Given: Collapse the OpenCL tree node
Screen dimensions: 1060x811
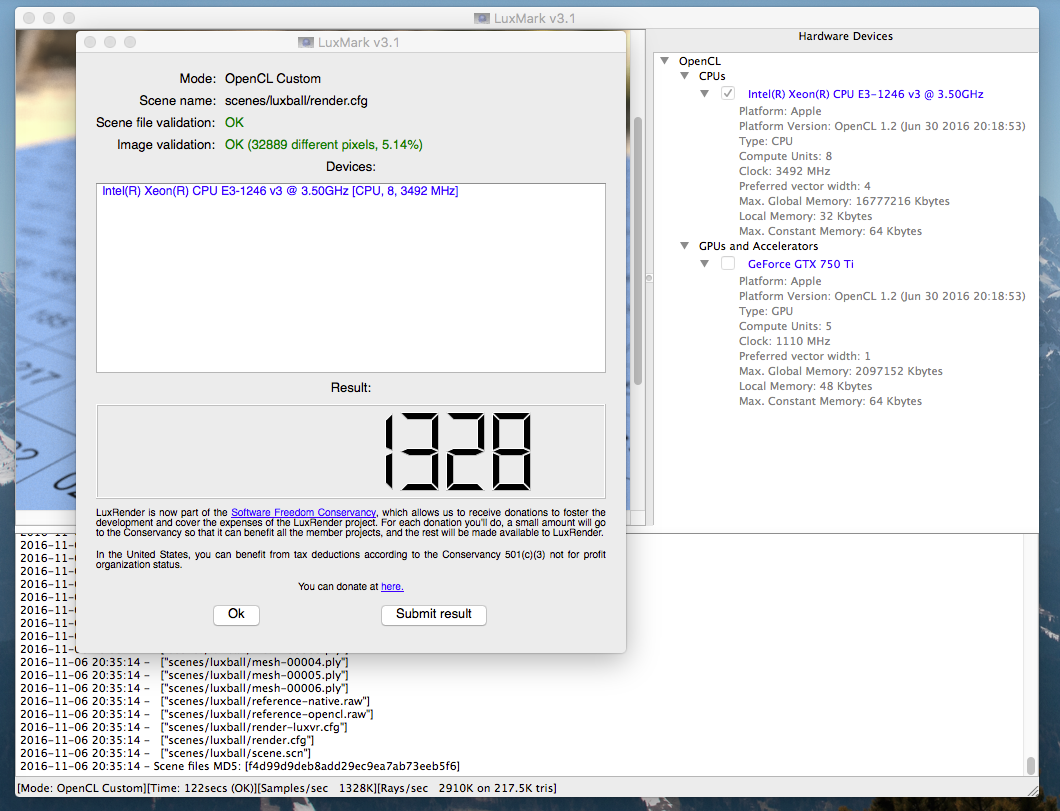Looking at the screenshot, I should pos(665,61).
